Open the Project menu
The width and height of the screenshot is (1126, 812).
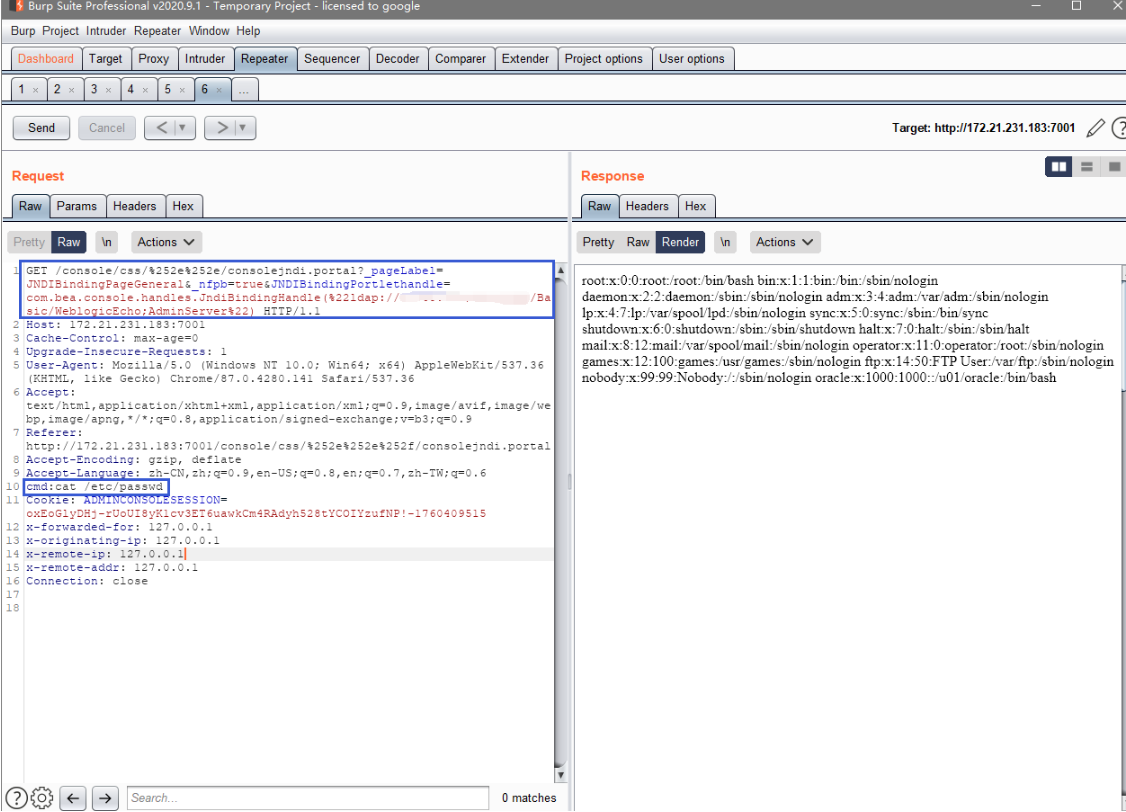(60, 31)
